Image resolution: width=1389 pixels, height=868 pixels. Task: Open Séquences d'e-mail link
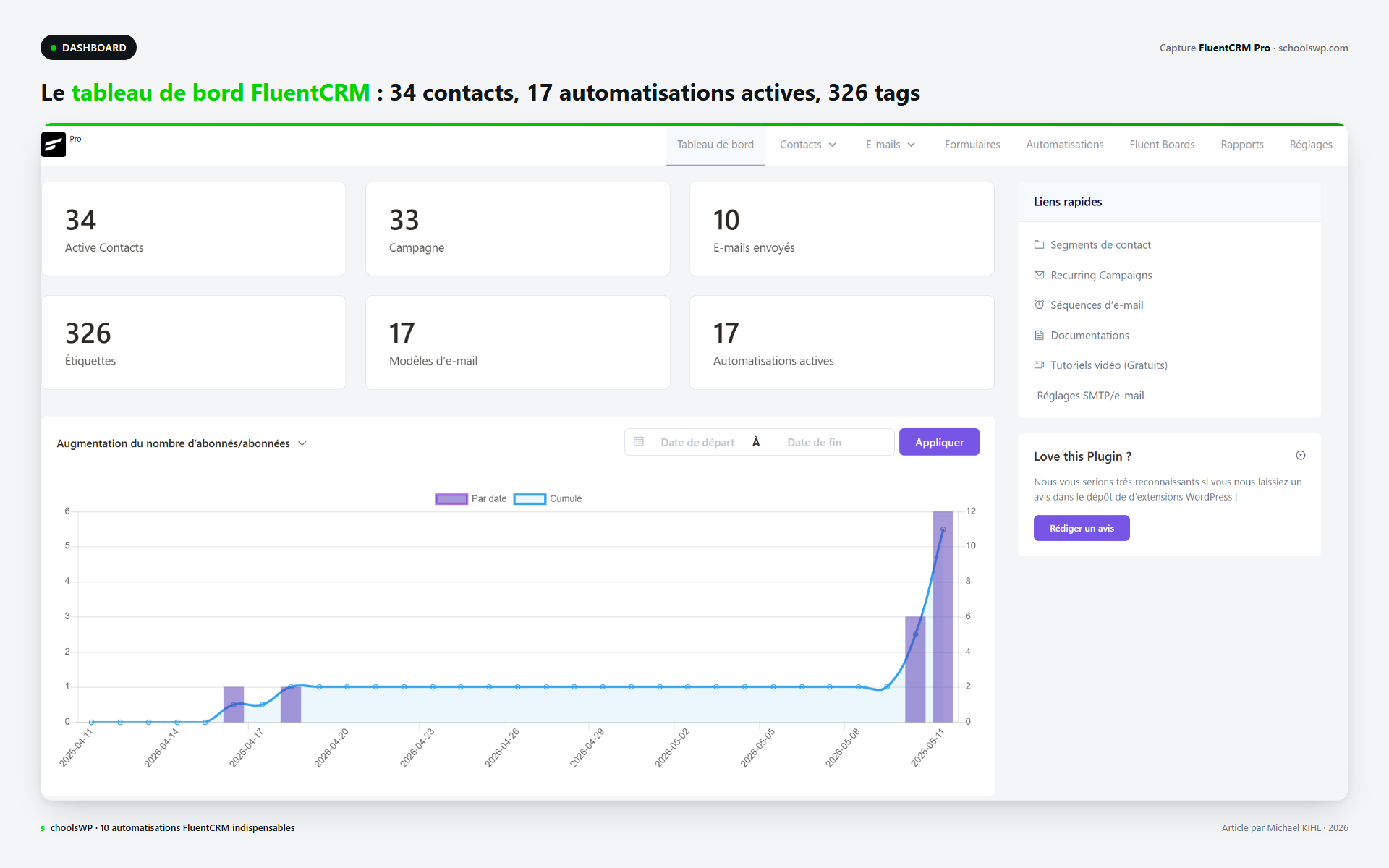click(x=1097, y=305)
